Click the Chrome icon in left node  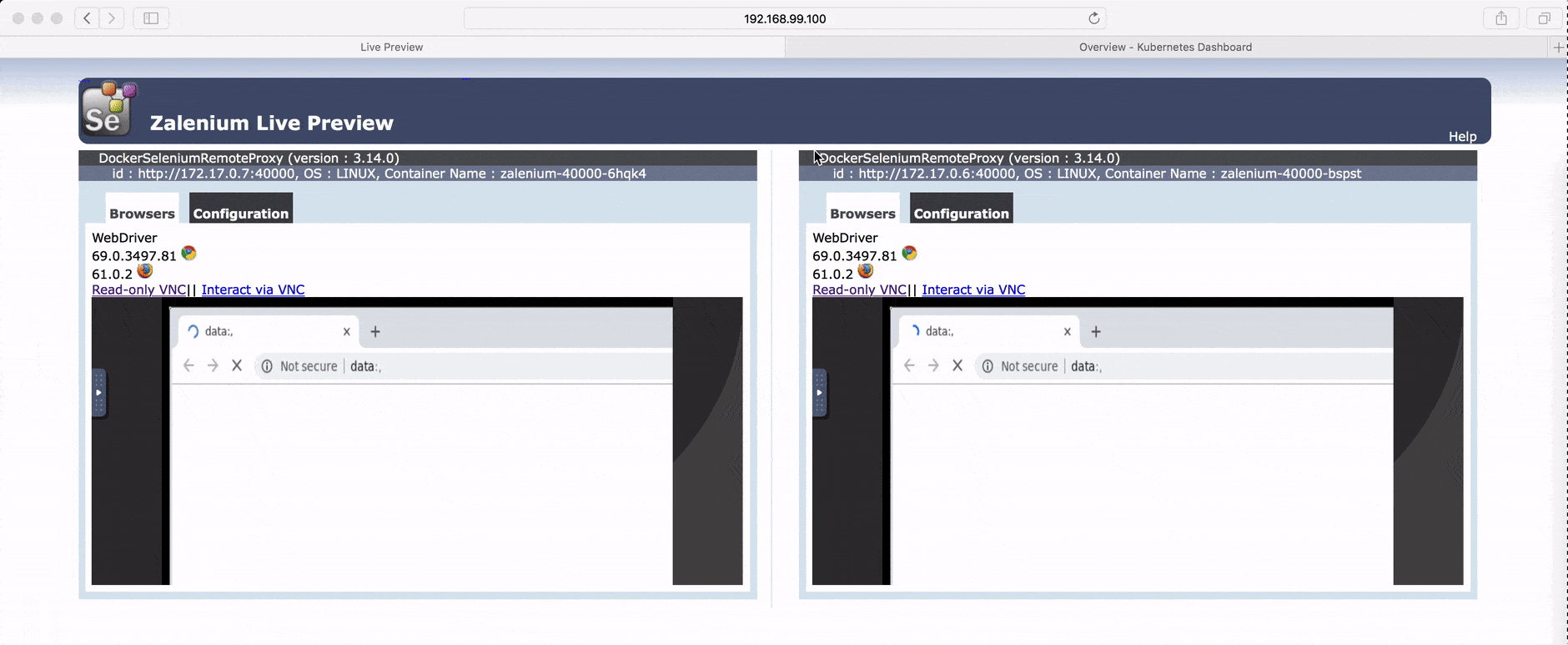pos(188,254)
